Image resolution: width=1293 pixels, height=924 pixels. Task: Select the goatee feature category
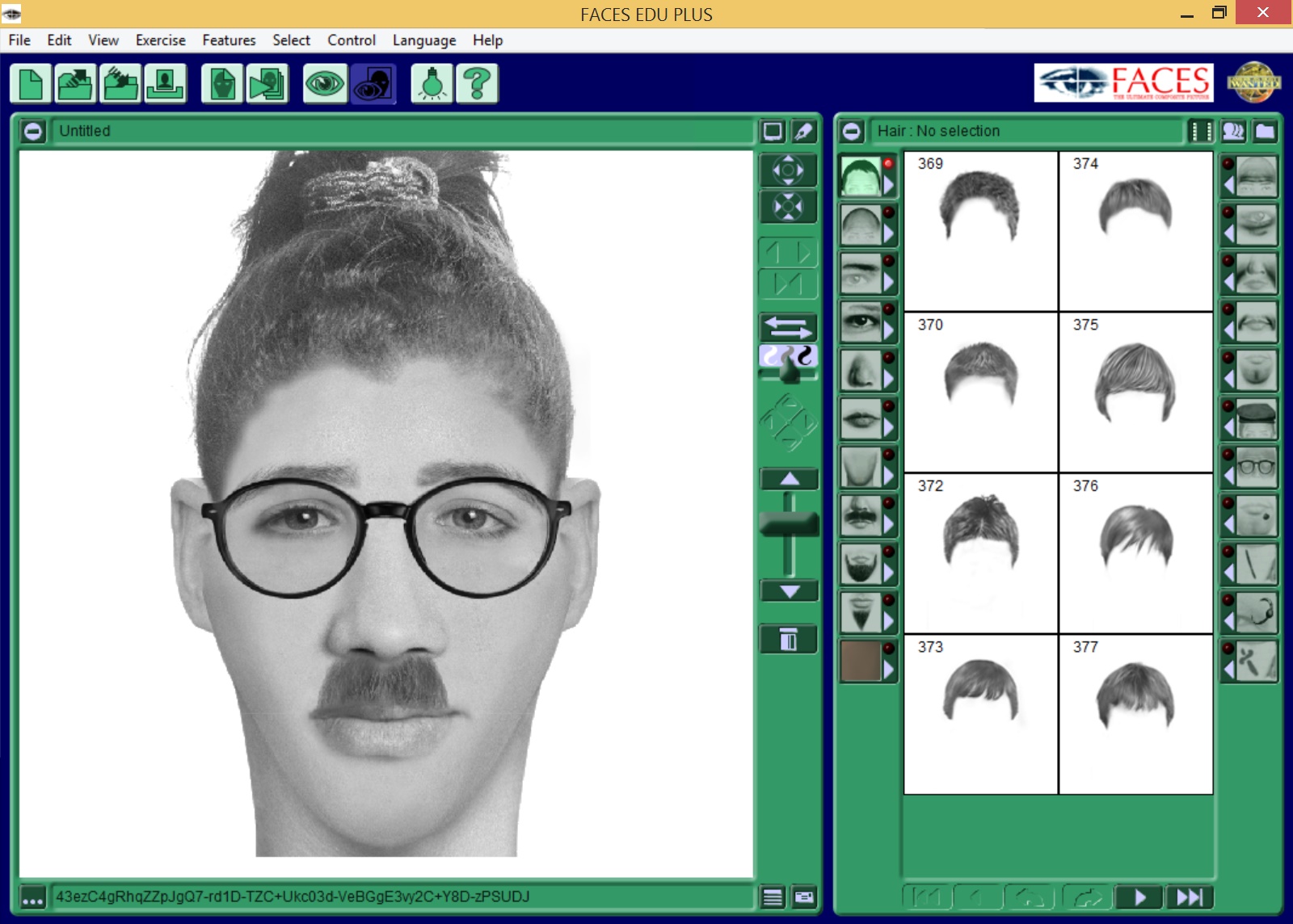[x=860, y=612]
